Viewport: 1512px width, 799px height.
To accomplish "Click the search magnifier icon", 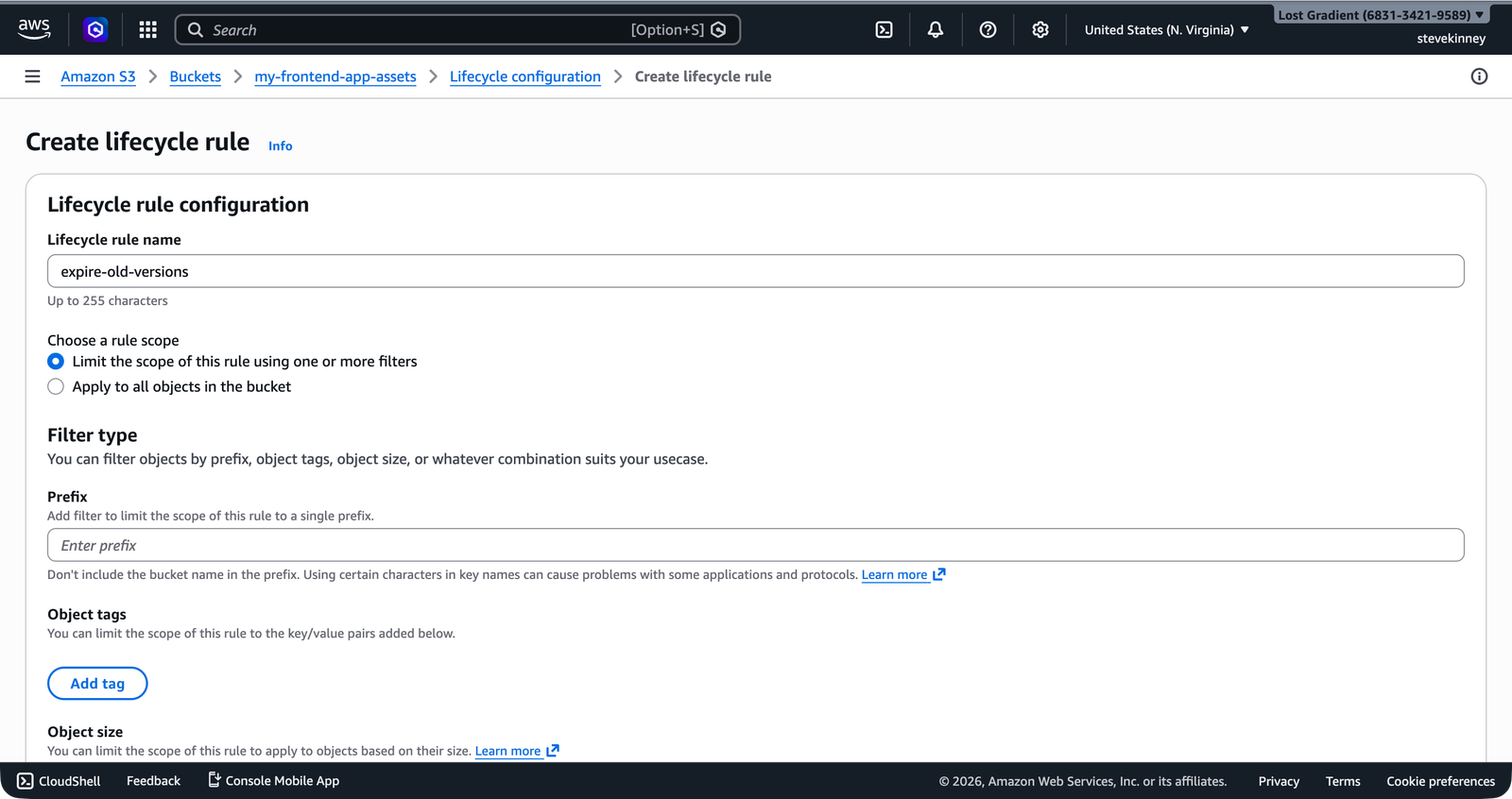I will (196, 30).
